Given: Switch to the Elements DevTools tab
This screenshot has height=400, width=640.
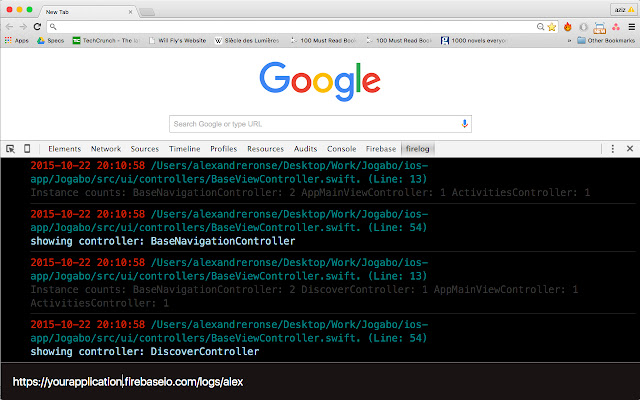Looking at the screenshot, I should pos(64,149).
